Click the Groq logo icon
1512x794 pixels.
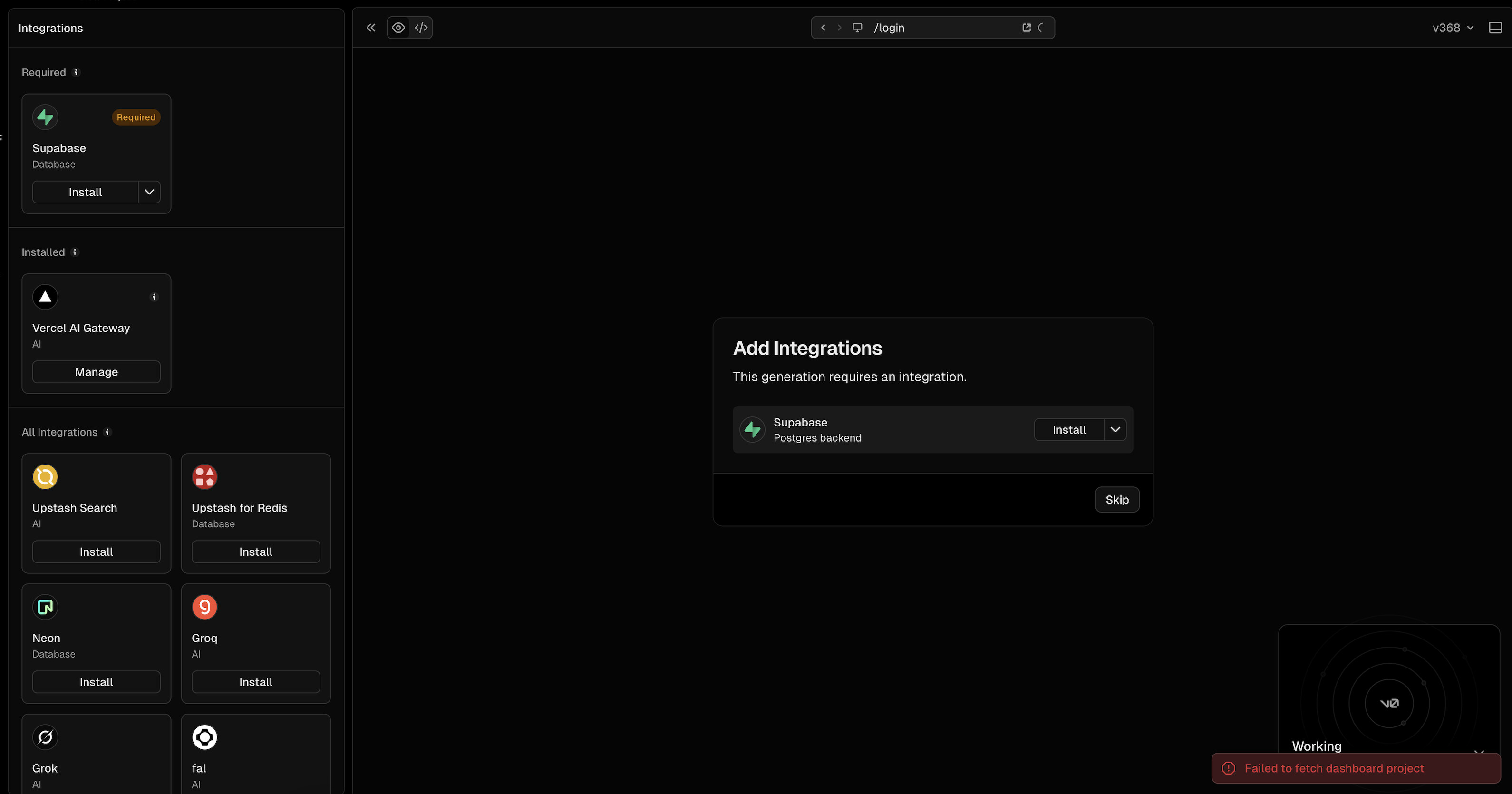204,607
